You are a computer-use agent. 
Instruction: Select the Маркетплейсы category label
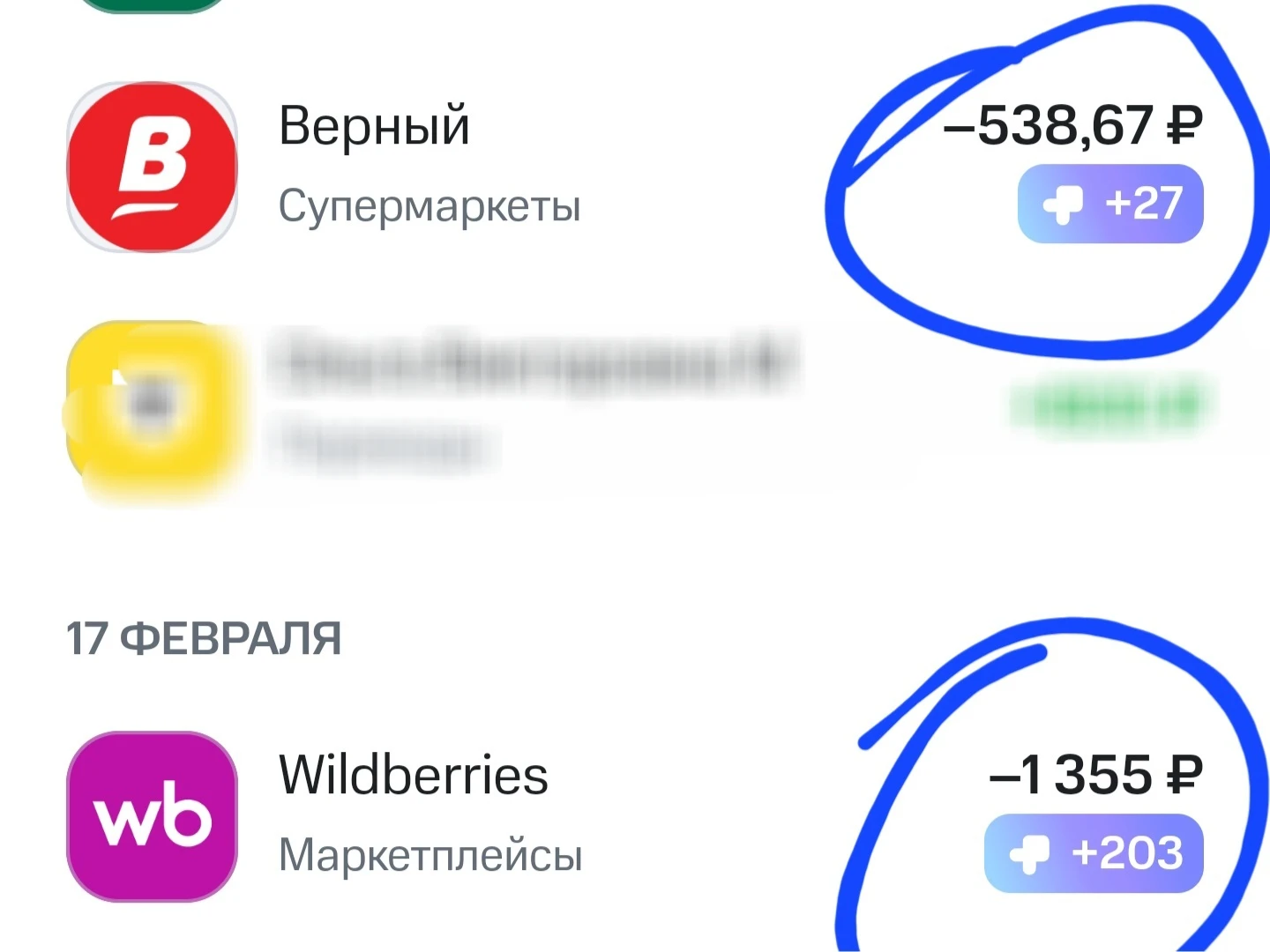(x=430, y=855)
